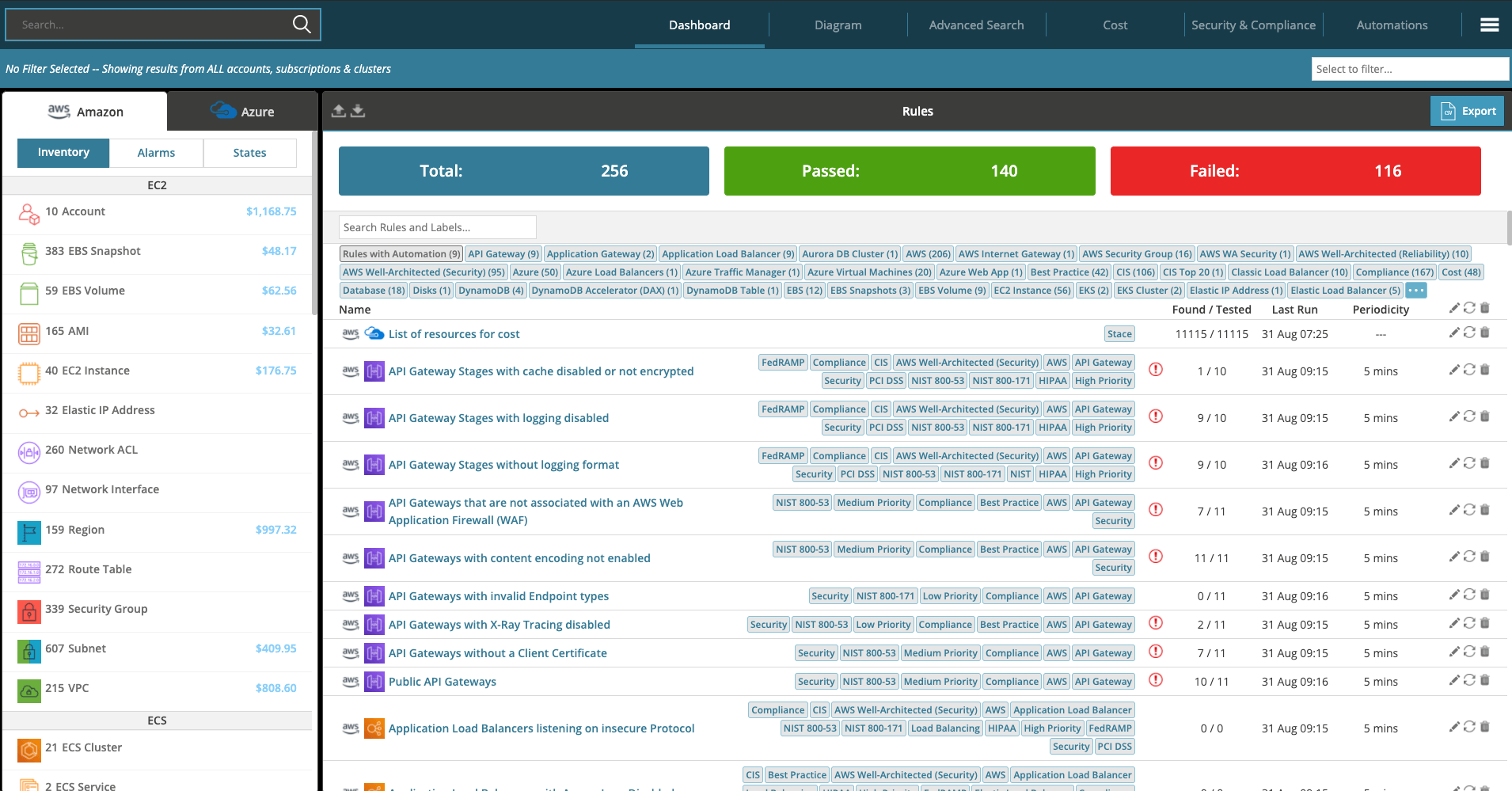Delete the List of resources for cost rule
Image resolution: width=1512 pixels, height=791 pixels.
(1485, 333)
